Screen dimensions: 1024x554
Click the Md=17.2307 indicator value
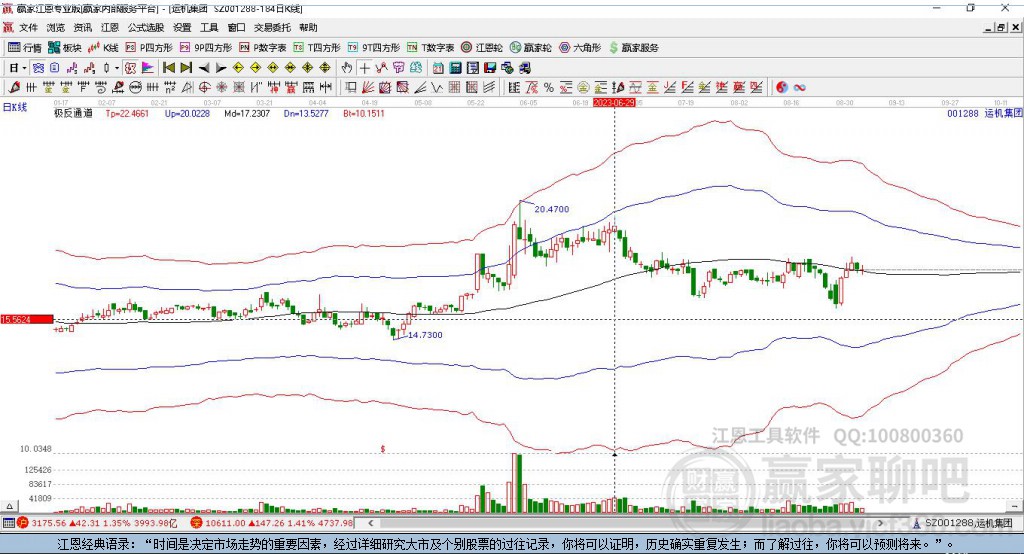click(x=247, y=113)
